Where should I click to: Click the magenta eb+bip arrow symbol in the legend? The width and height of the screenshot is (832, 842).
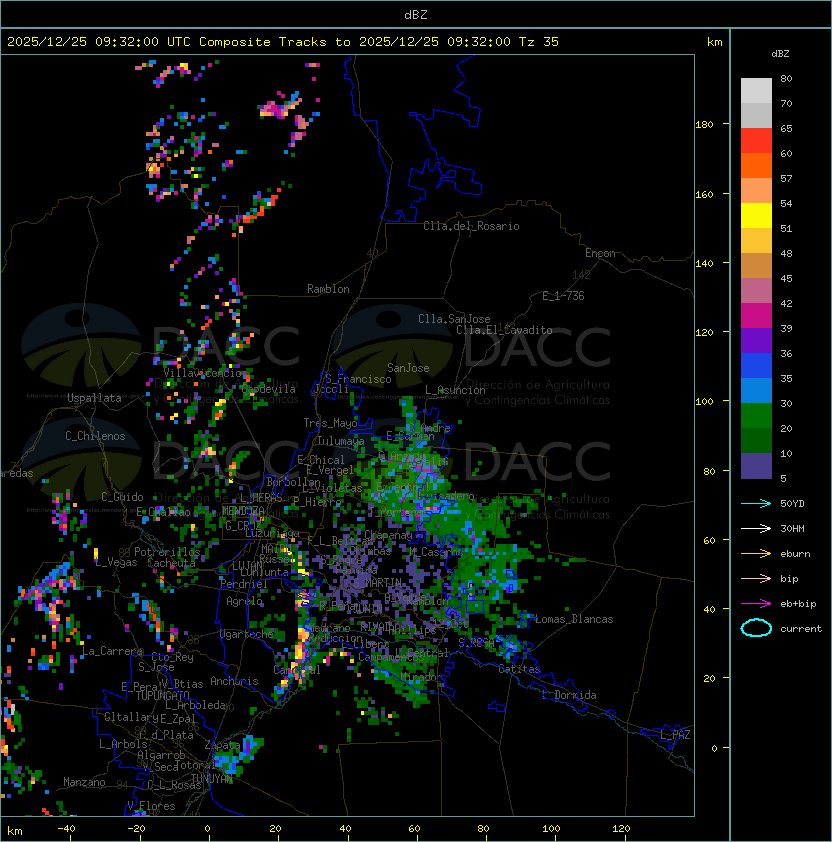[x=756, y=604]
